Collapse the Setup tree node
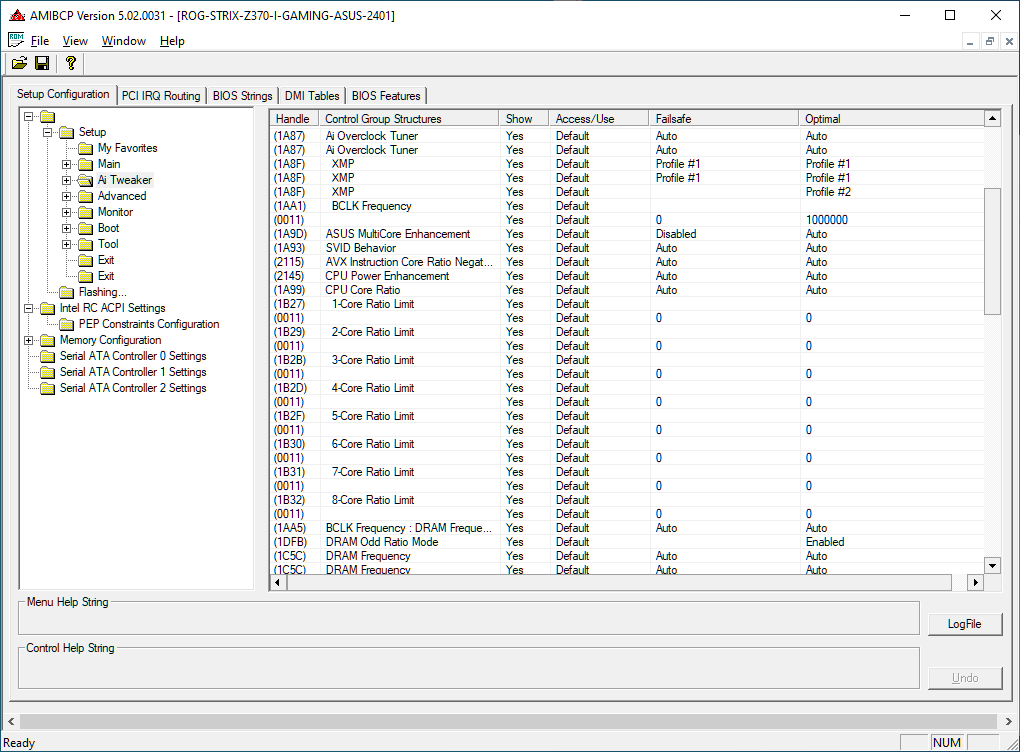Screen dimensions: 1020x752 click(47, 132)
